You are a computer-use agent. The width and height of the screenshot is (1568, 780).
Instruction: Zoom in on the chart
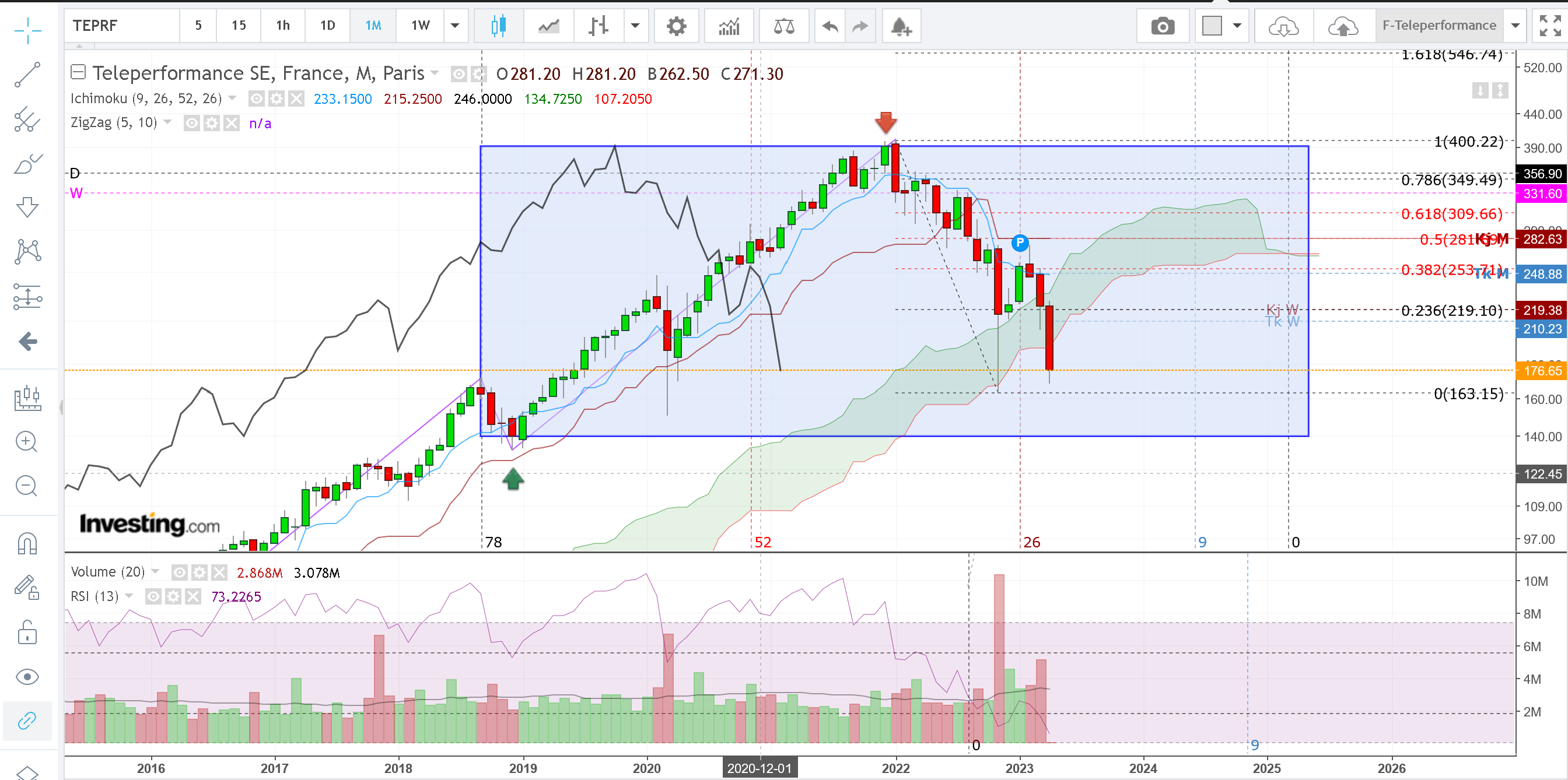coord(27,442)
